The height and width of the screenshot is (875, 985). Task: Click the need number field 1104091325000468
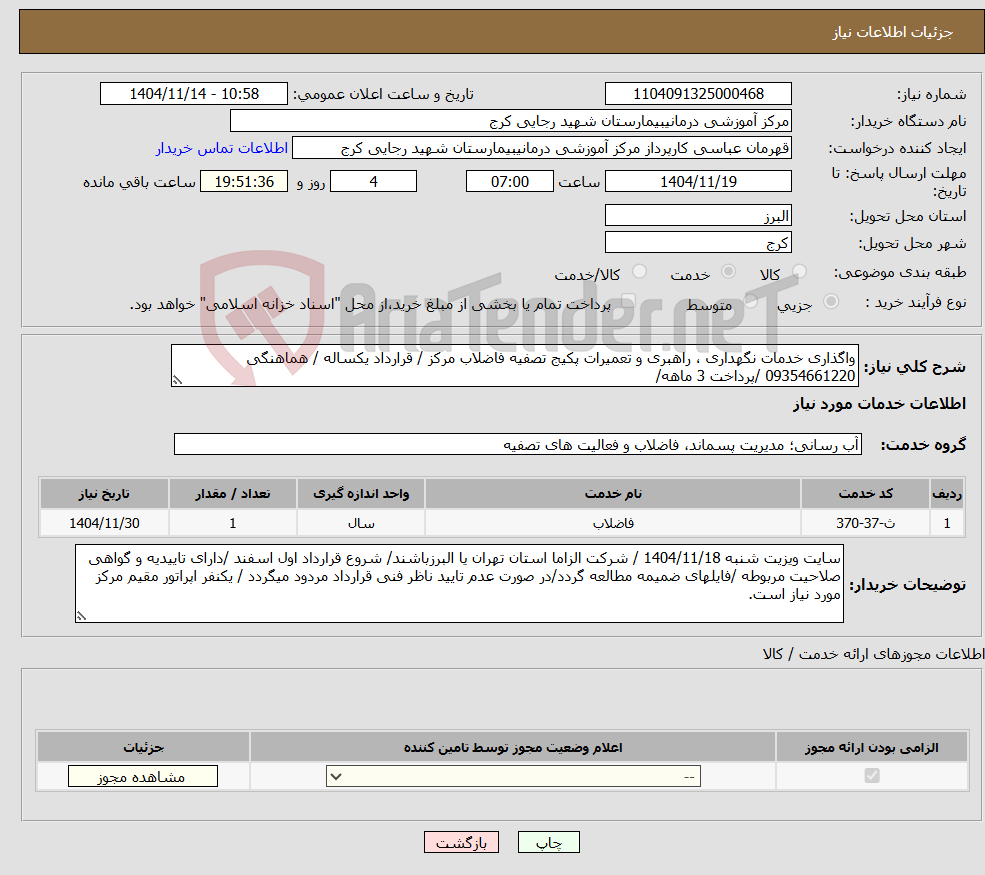click(x=698, y=94)
